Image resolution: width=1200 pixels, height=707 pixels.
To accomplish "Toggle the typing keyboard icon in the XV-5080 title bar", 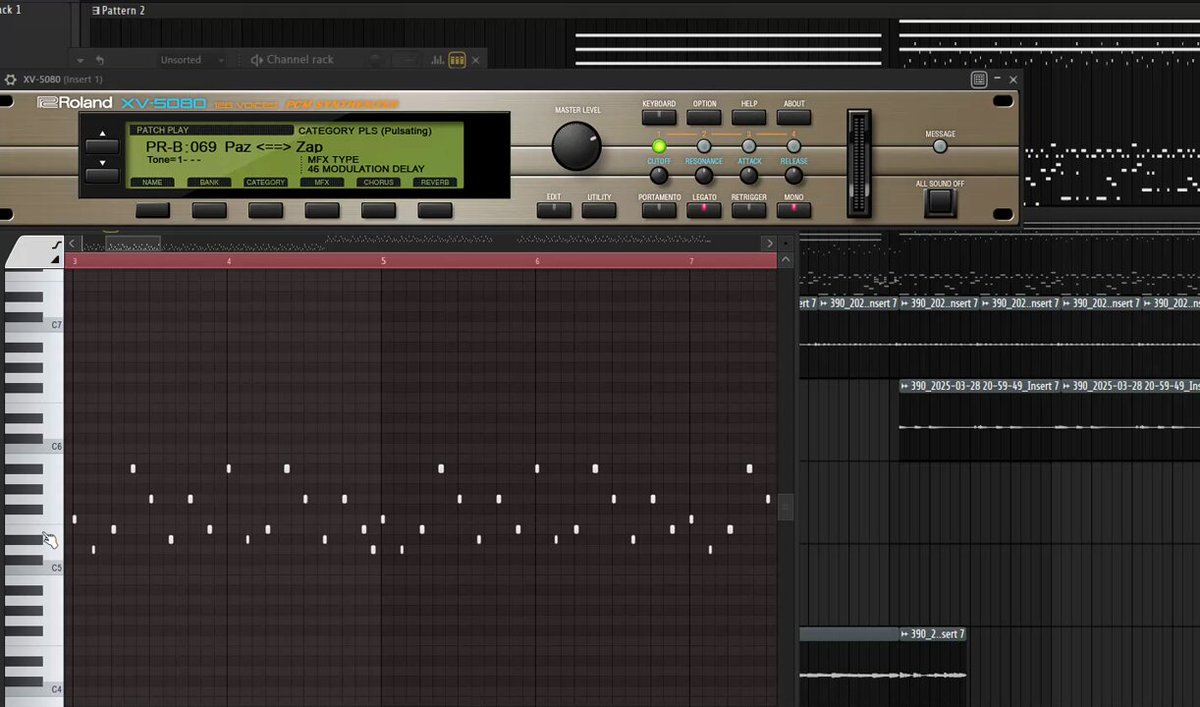I will point(979,79).
